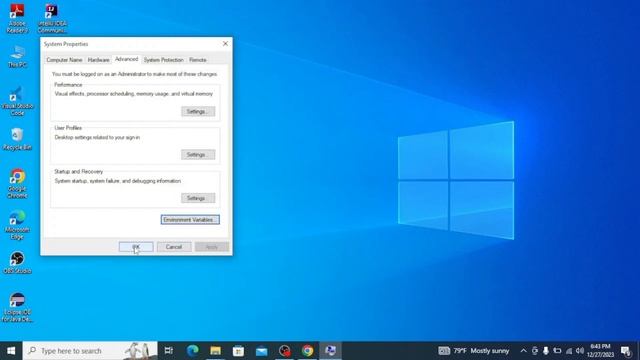The image size is (640, 360).
Task: Click the Type here to search box
Action: [x=90, y=351]
